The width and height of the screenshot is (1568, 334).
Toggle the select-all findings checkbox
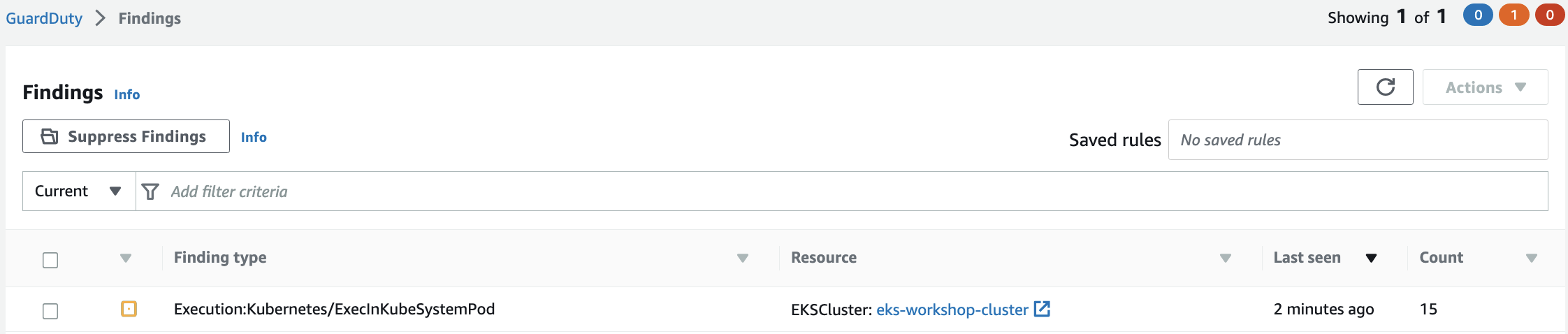[x=50, y=260]
